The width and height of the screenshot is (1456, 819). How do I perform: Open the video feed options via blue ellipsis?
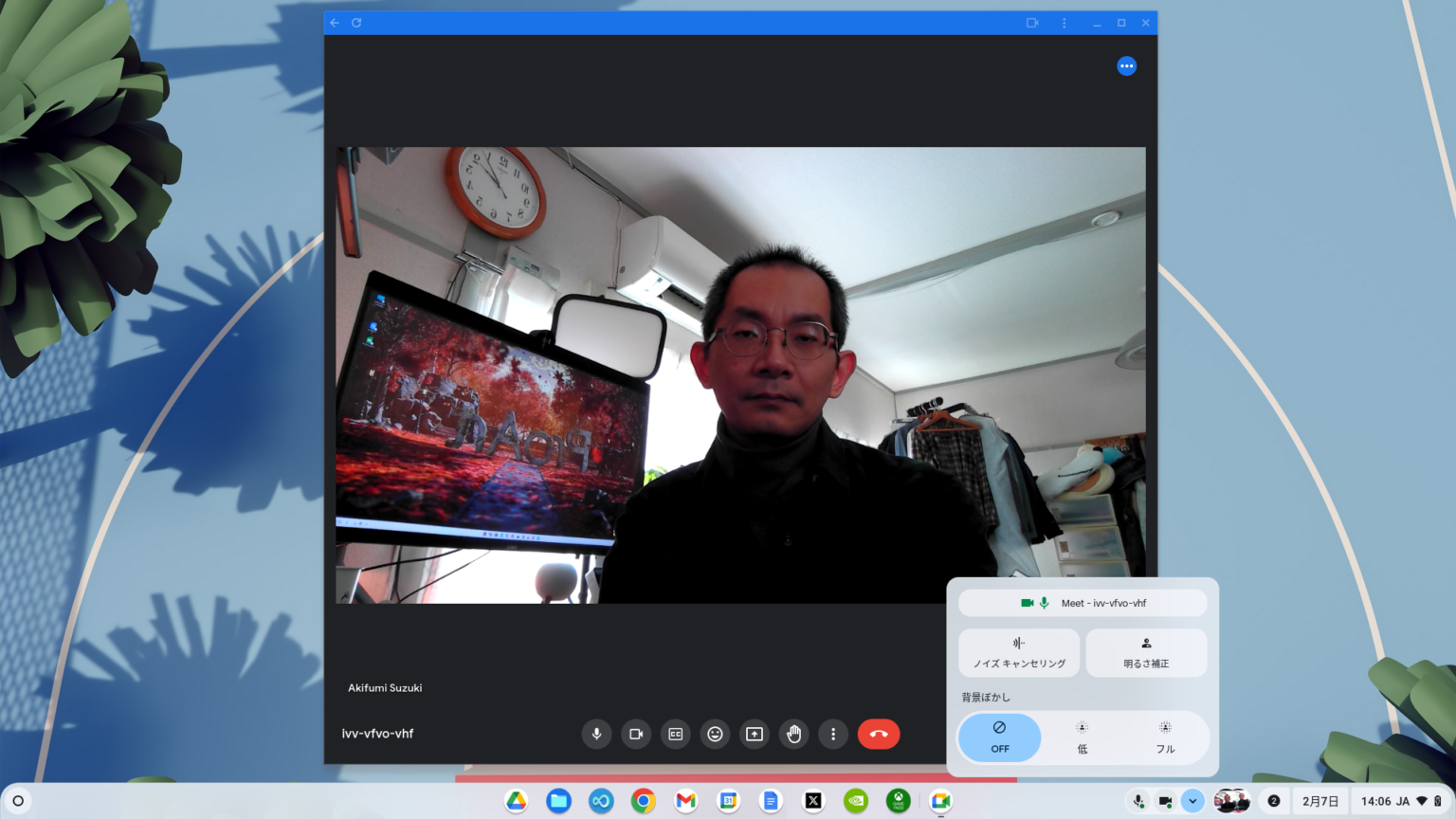click(1126, 65)
